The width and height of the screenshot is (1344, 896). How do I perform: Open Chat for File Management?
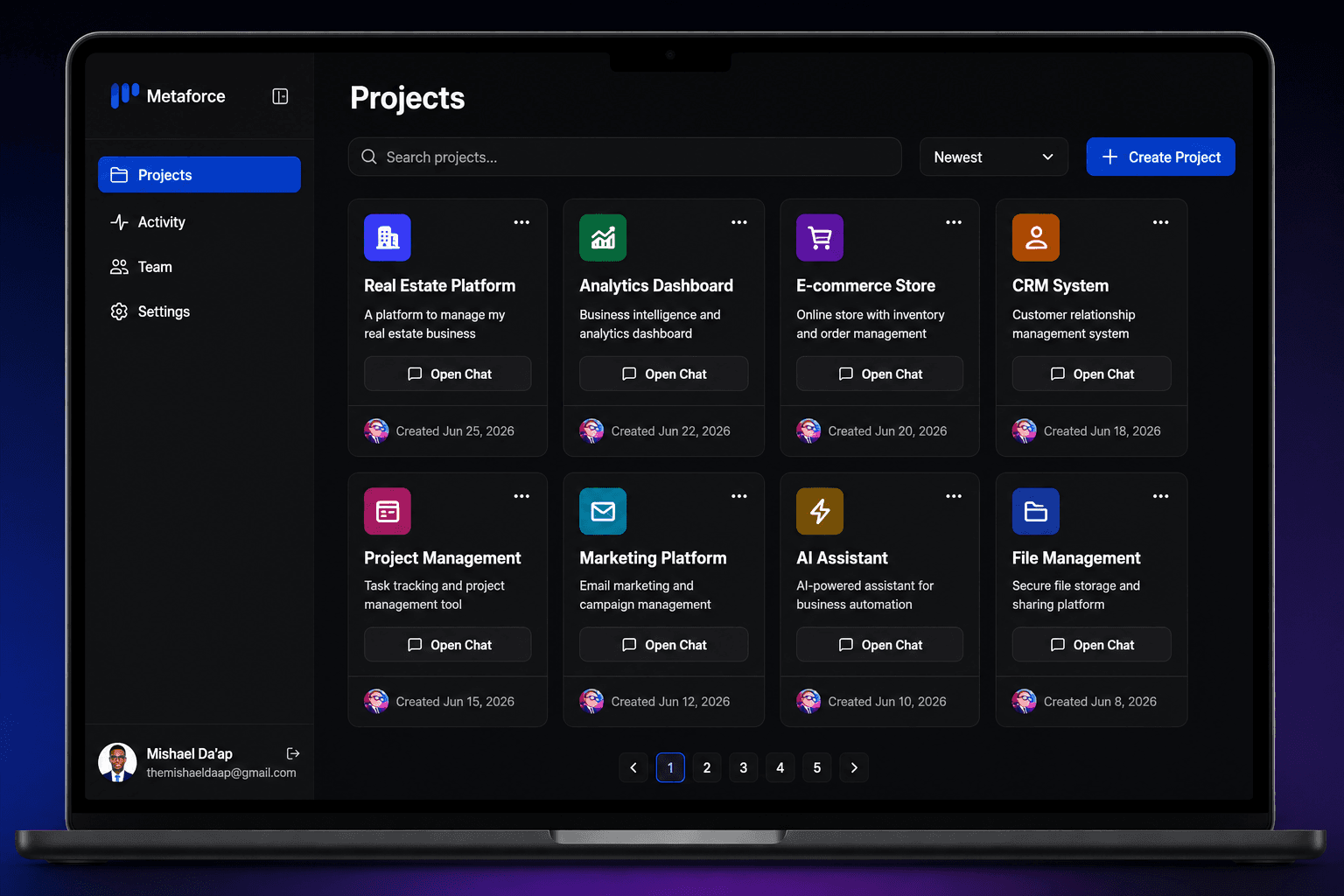coord(1092,645)
